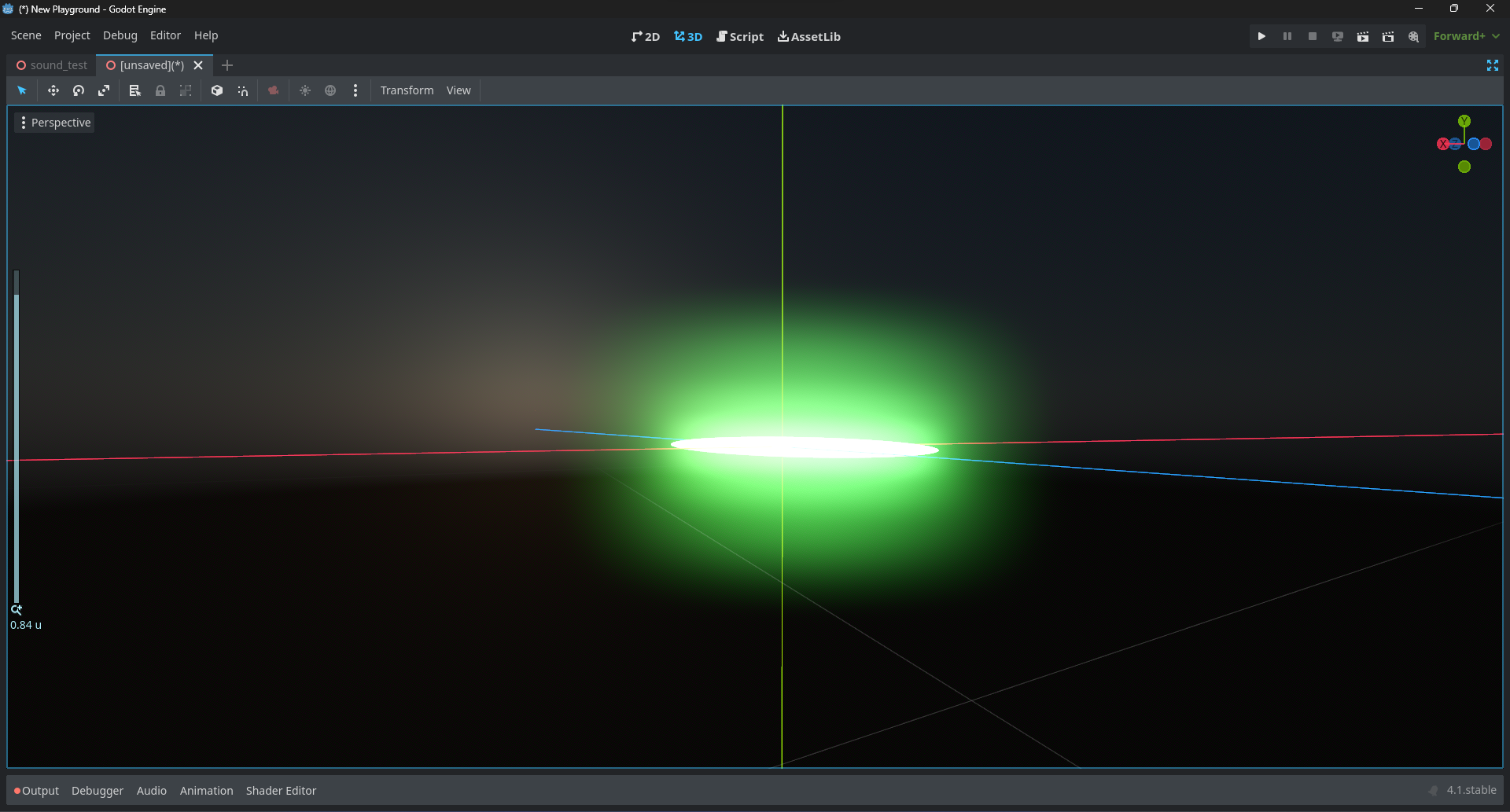Switch to the Script editor
The height and width of the screenshot is (812, 1510).
(739, 36)
